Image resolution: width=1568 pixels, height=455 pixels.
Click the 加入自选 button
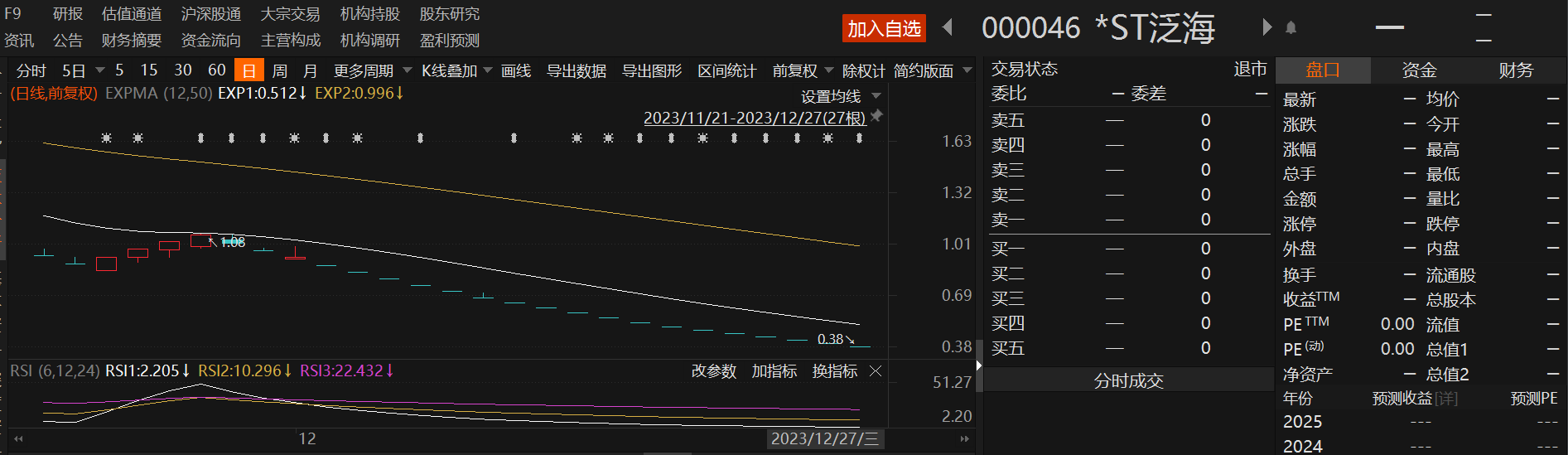[x=884, y=29]
